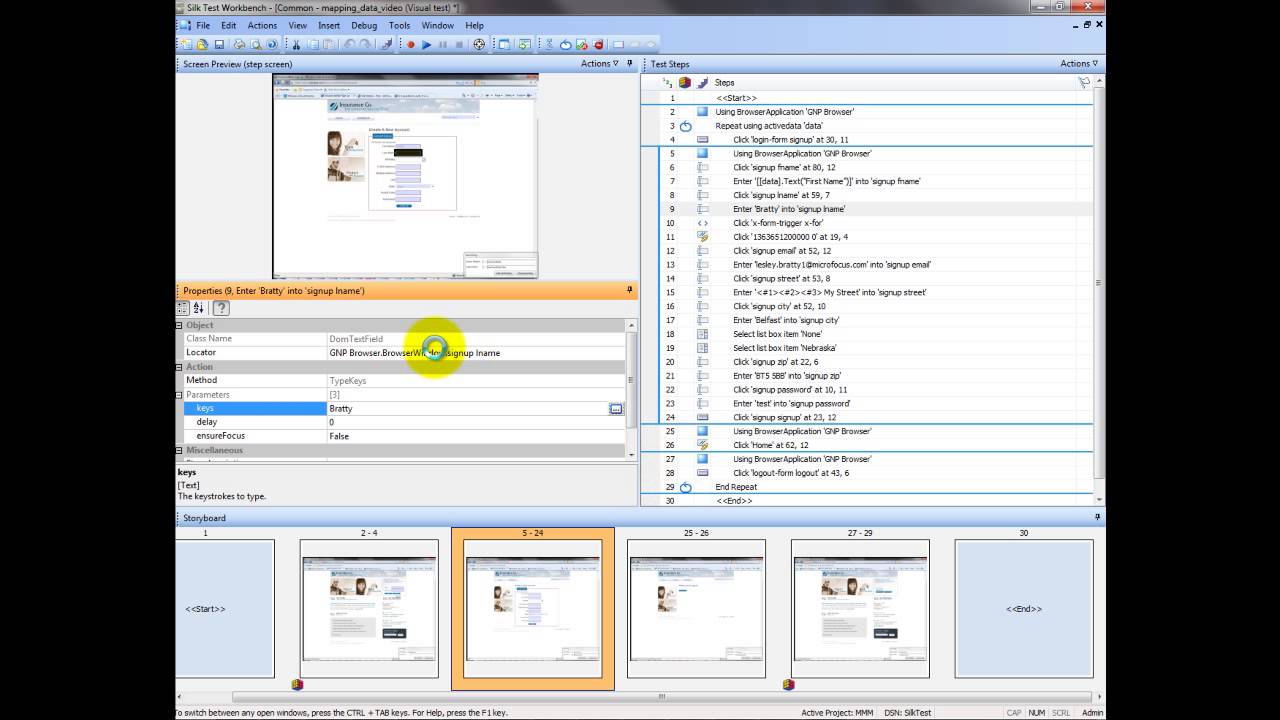
Task: Open the Insert menu
Action: tap(329, 25)
